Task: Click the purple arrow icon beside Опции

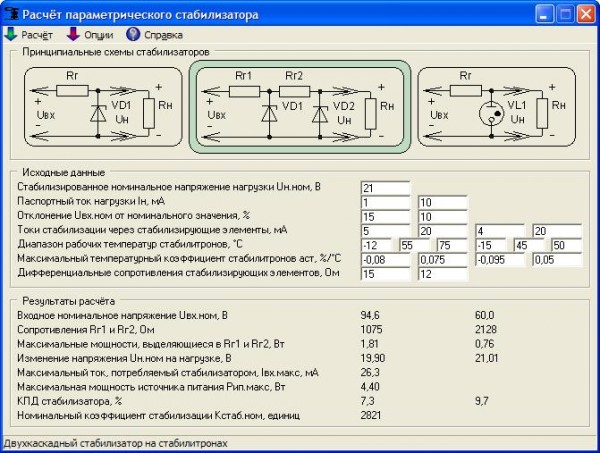Action: tap(72, 33)
